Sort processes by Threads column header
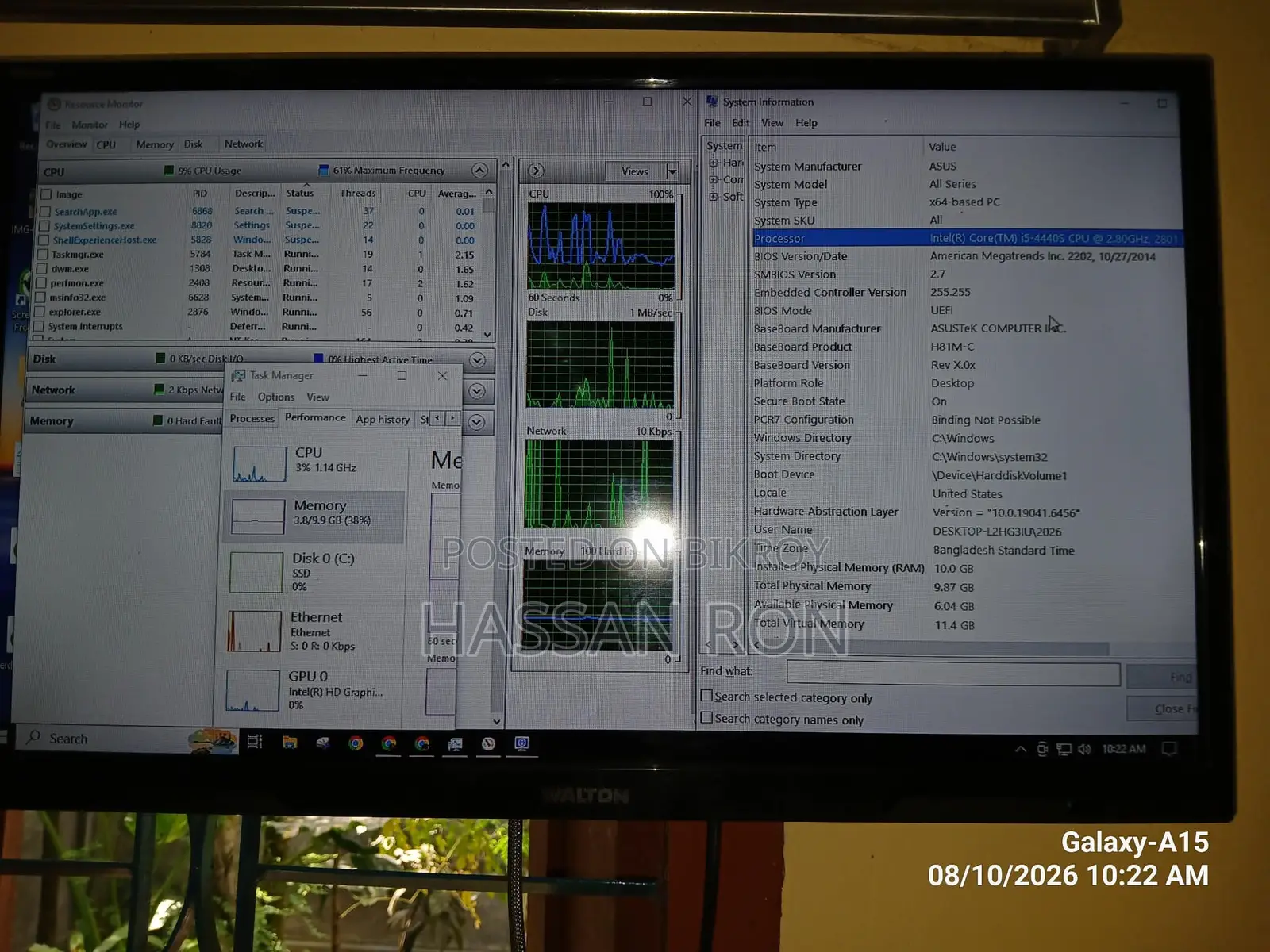Screen dimensions: 1270x952 point(358,194)
